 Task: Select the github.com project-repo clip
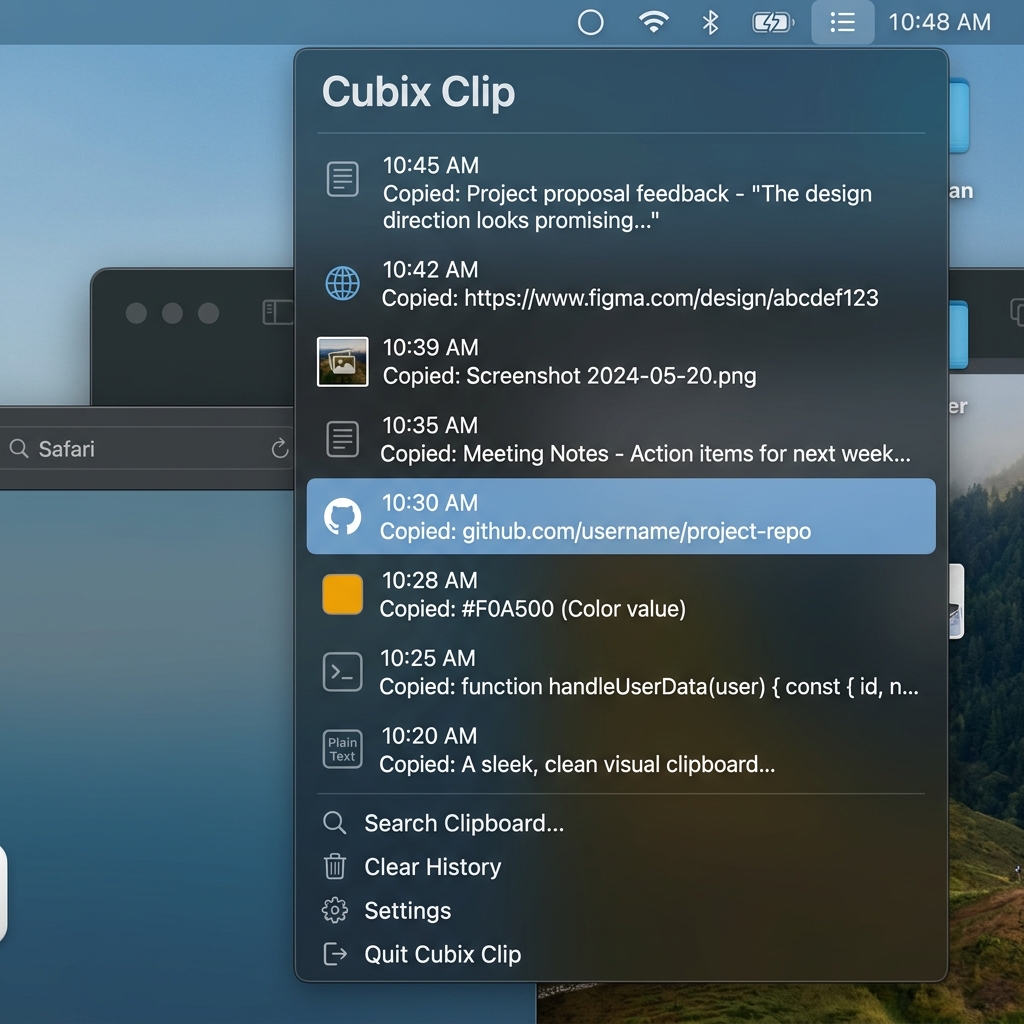[x=621, y=517]
